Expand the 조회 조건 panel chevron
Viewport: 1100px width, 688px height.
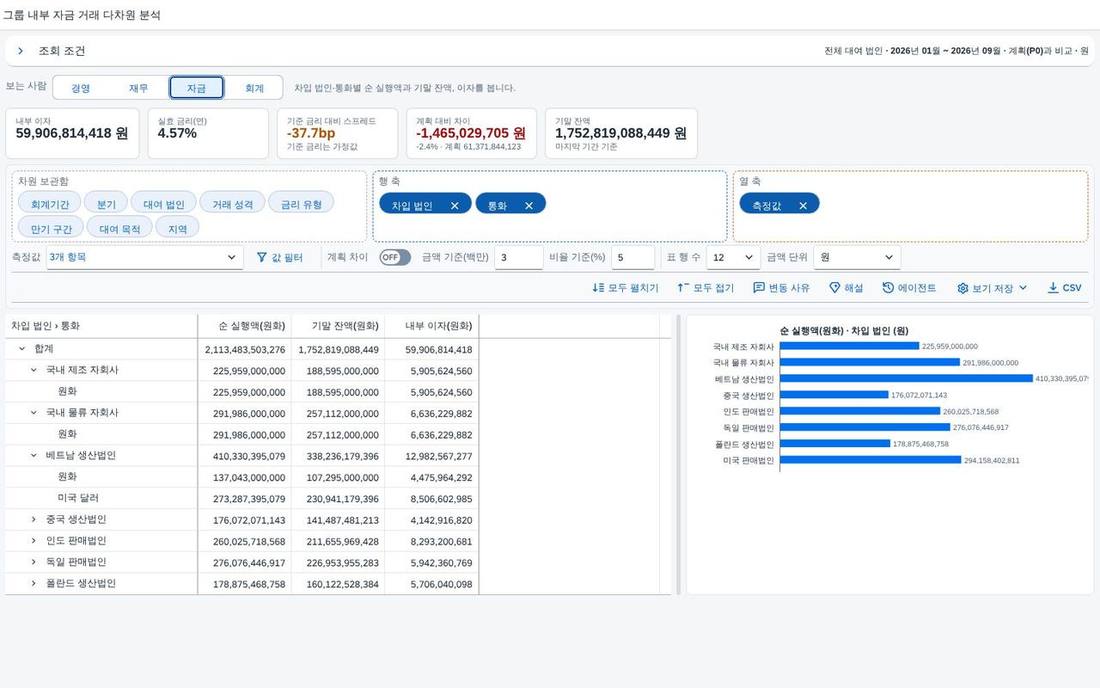(x=20, y=50)
